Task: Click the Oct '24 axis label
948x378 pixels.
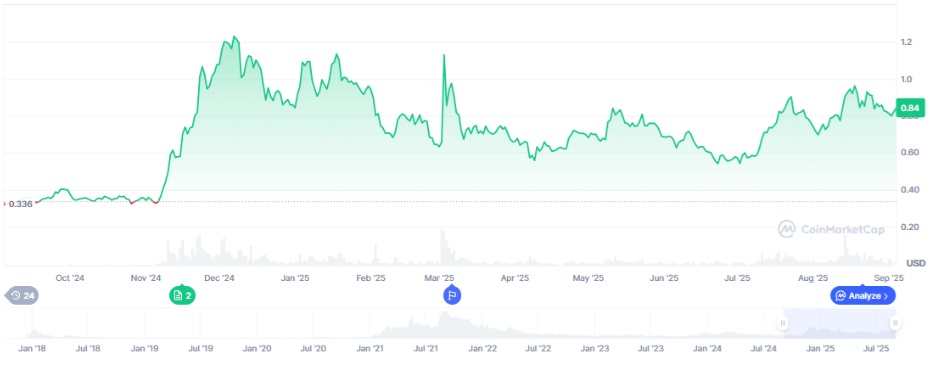Action: click(x=70, y=278)
